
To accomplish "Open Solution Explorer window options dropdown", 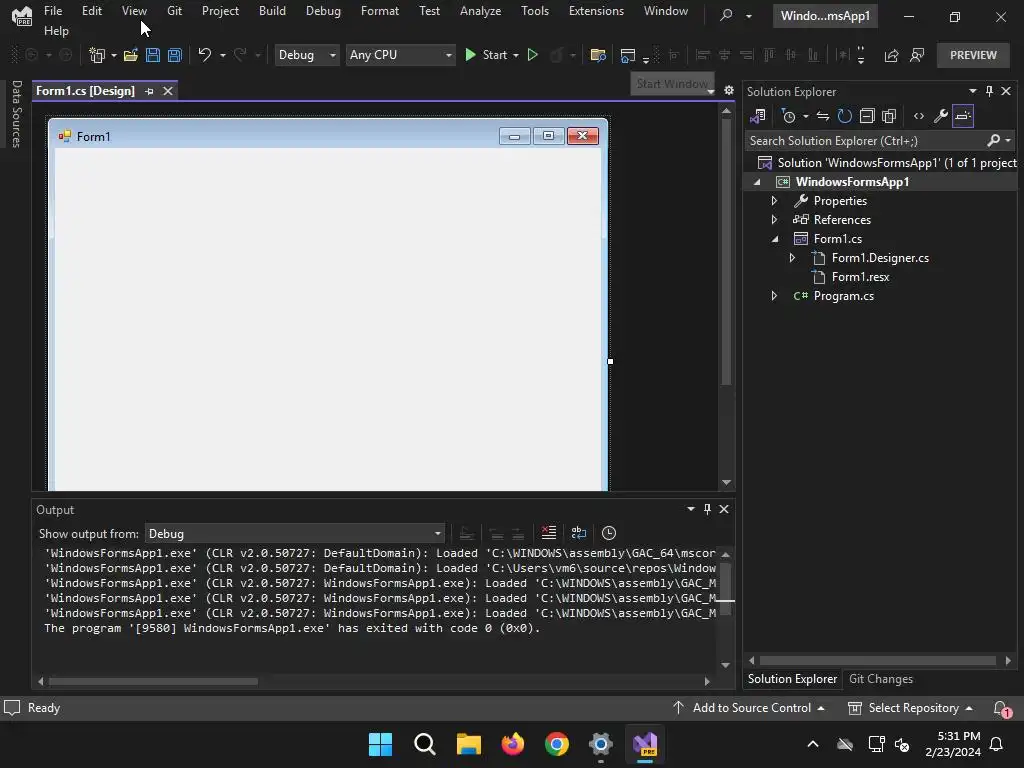I will (x=973, y=91).
